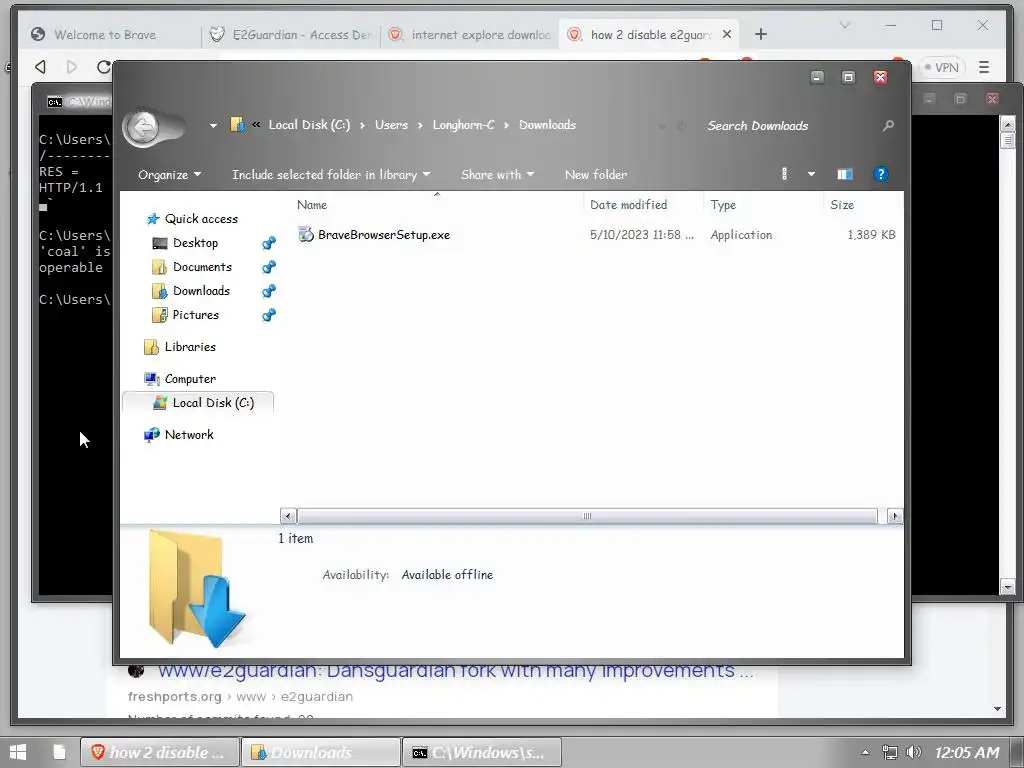Open Brave hamburger menu
1024x768 pixels.
984,67
